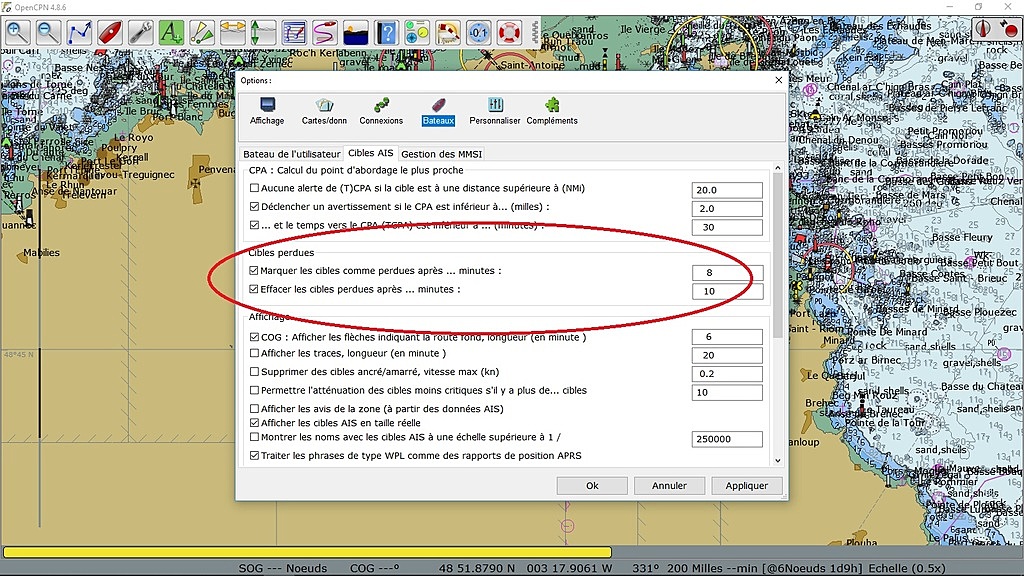
Task: Toggle 'Marquer les cibles comme perdues' checkbox
Action: (254, 270)
